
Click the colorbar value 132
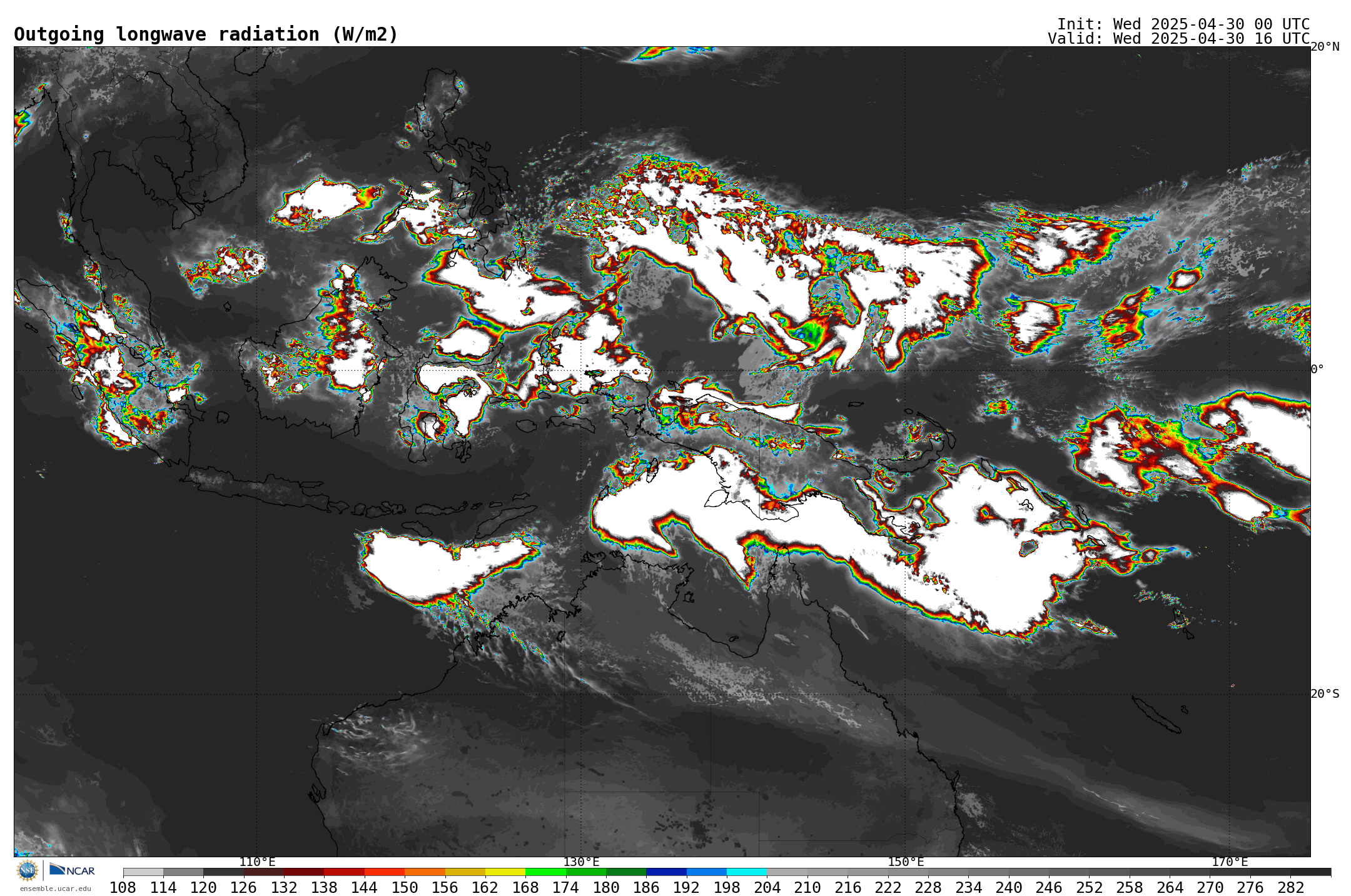284,887
